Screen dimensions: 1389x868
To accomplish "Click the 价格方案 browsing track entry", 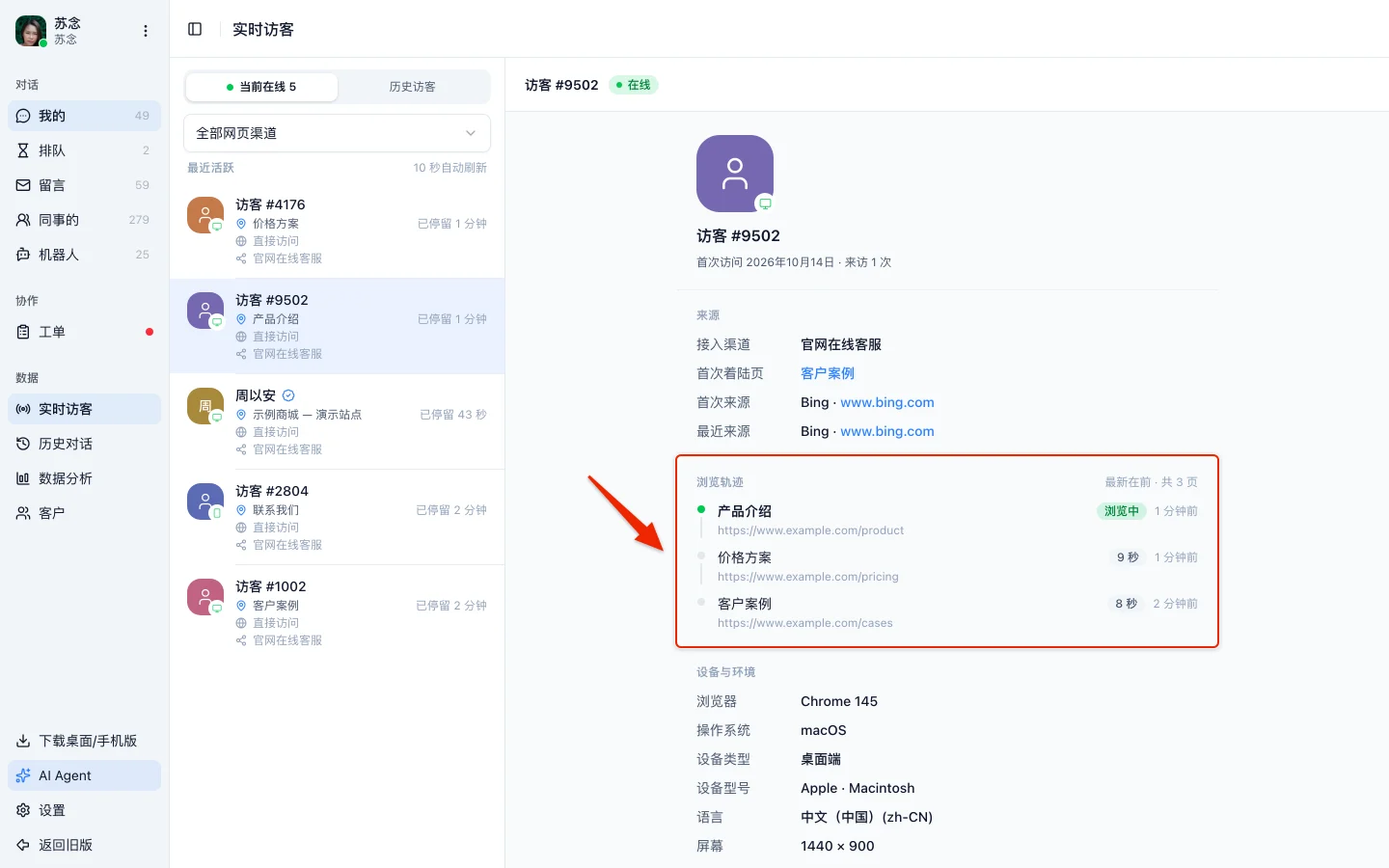I will 947,566.
